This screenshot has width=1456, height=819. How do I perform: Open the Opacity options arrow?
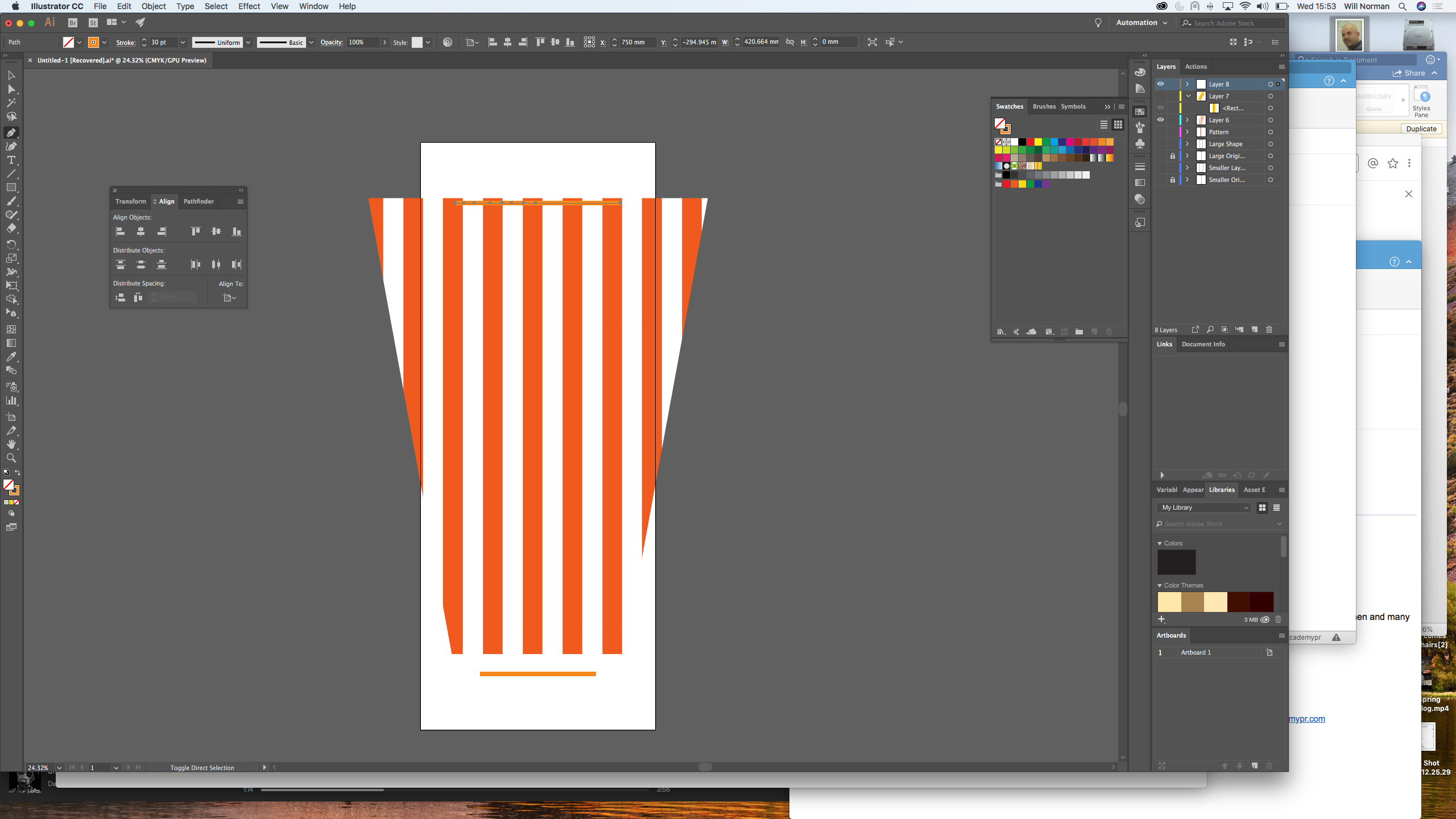384,42
